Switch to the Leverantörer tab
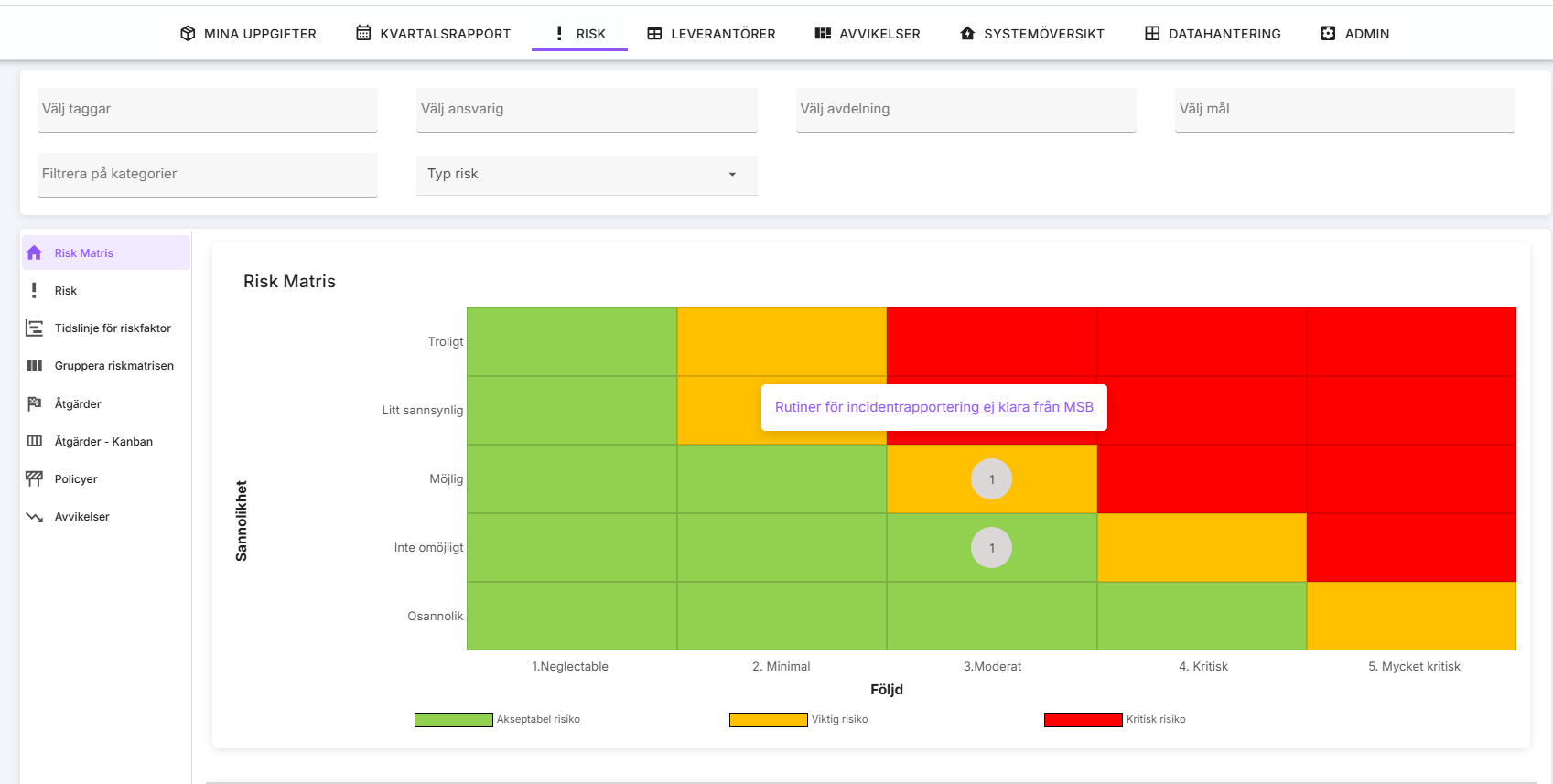 click(x=711, y=34)
